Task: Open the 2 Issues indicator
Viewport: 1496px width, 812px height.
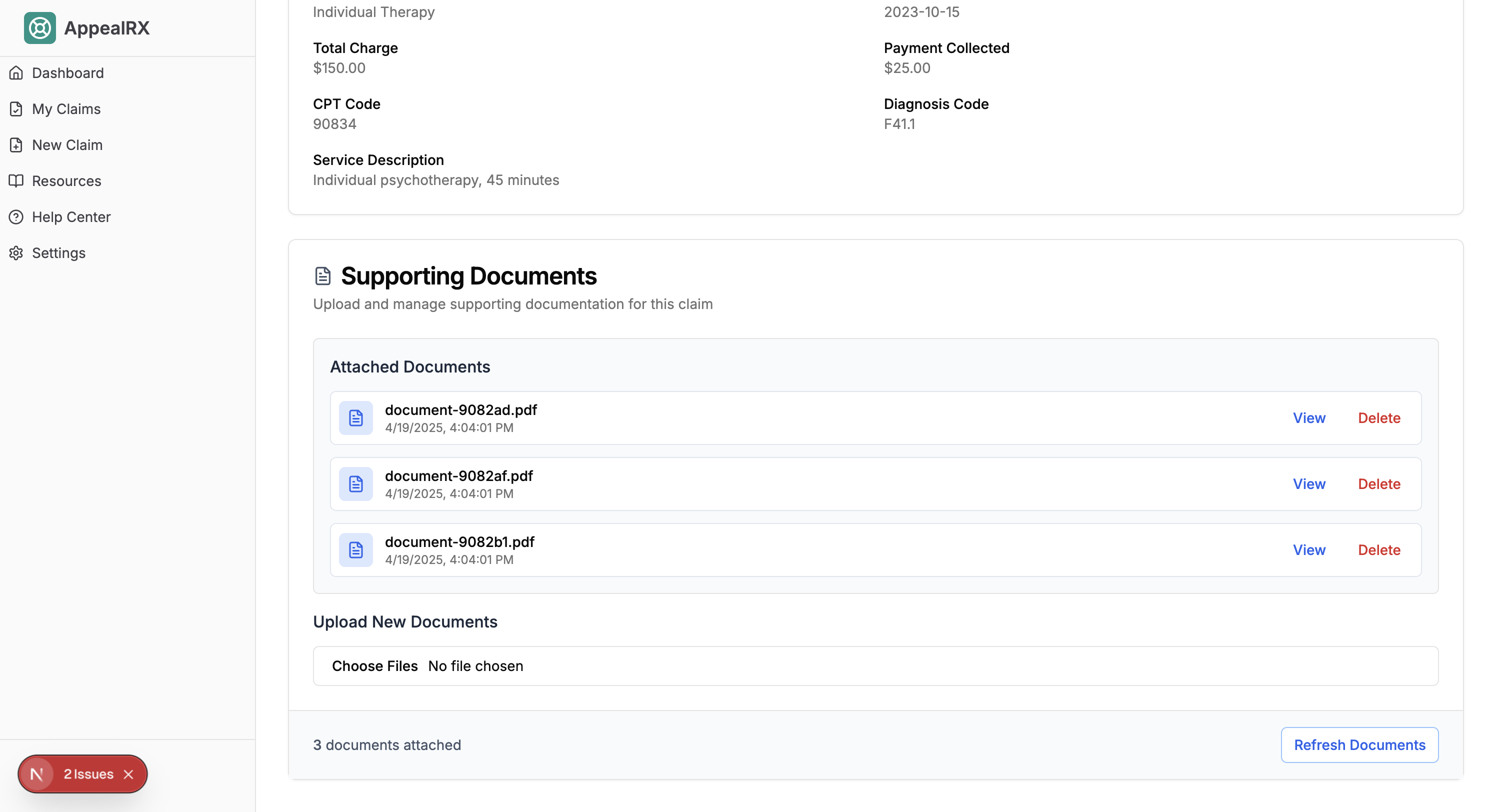Action: coord(88,774)
